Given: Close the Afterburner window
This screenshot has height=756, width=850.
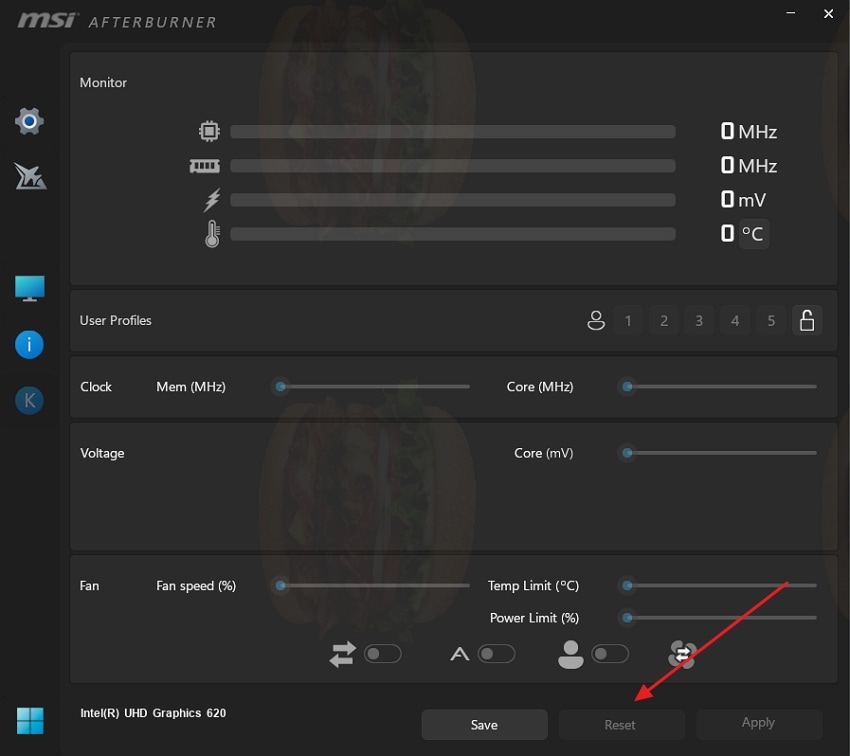Looking at the screenshot, I should pos(828,14).
